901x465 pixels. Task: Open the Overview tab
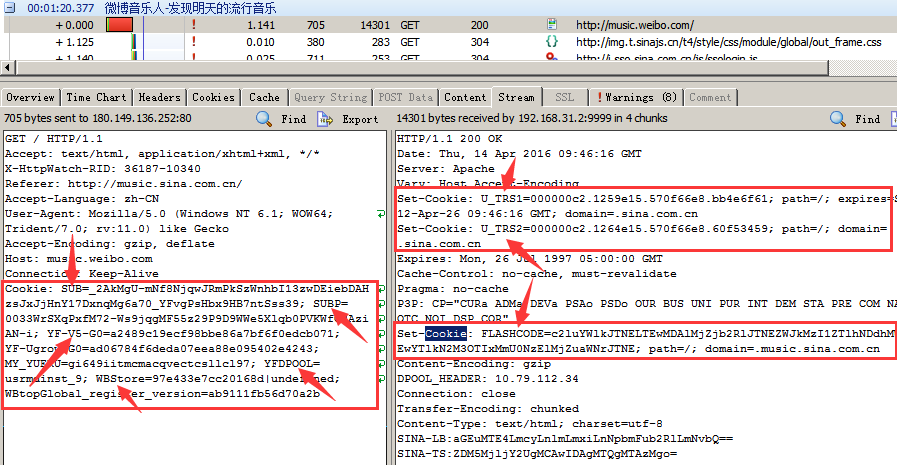(x=31, y=97)
